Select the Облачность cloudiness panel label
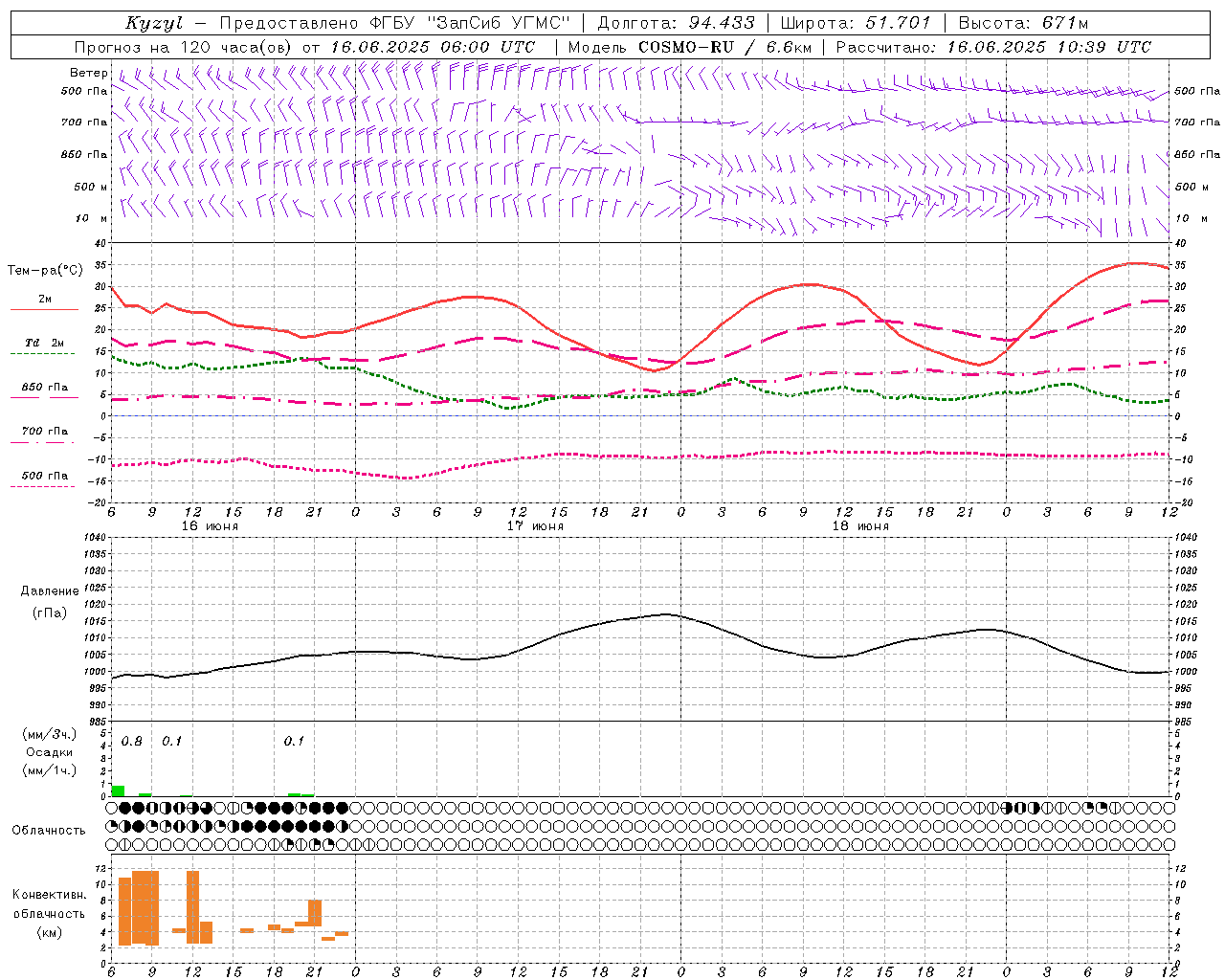This screenshot has width=1225, height=980. coord(49,831)
